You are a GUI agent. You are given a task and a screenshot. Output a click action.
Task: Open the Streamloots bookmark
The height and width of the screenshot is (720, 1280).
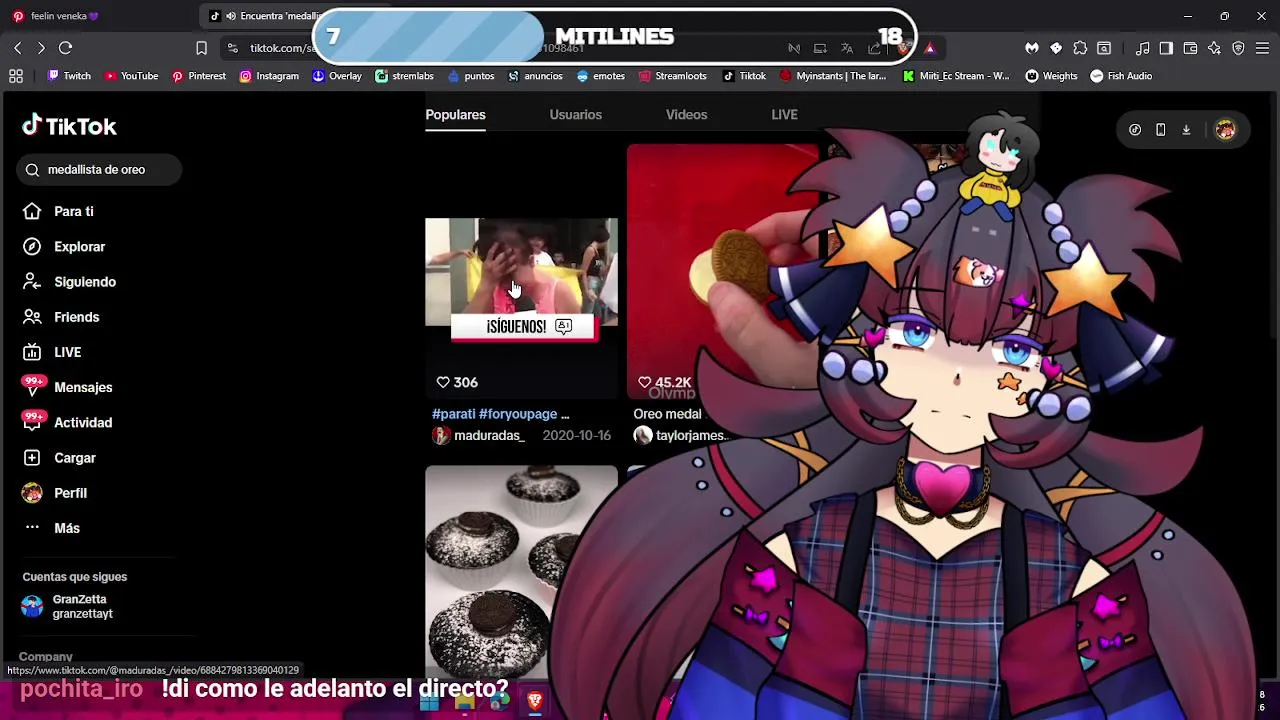tap(672, 76)
